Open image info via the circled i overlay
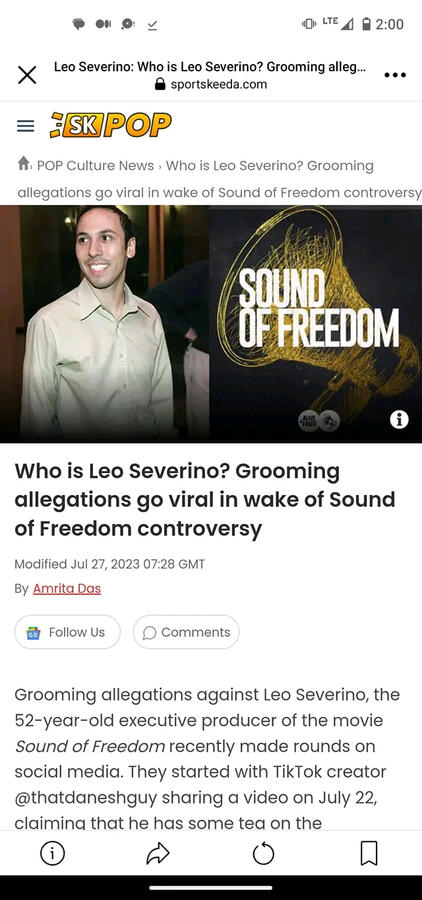 399,420
